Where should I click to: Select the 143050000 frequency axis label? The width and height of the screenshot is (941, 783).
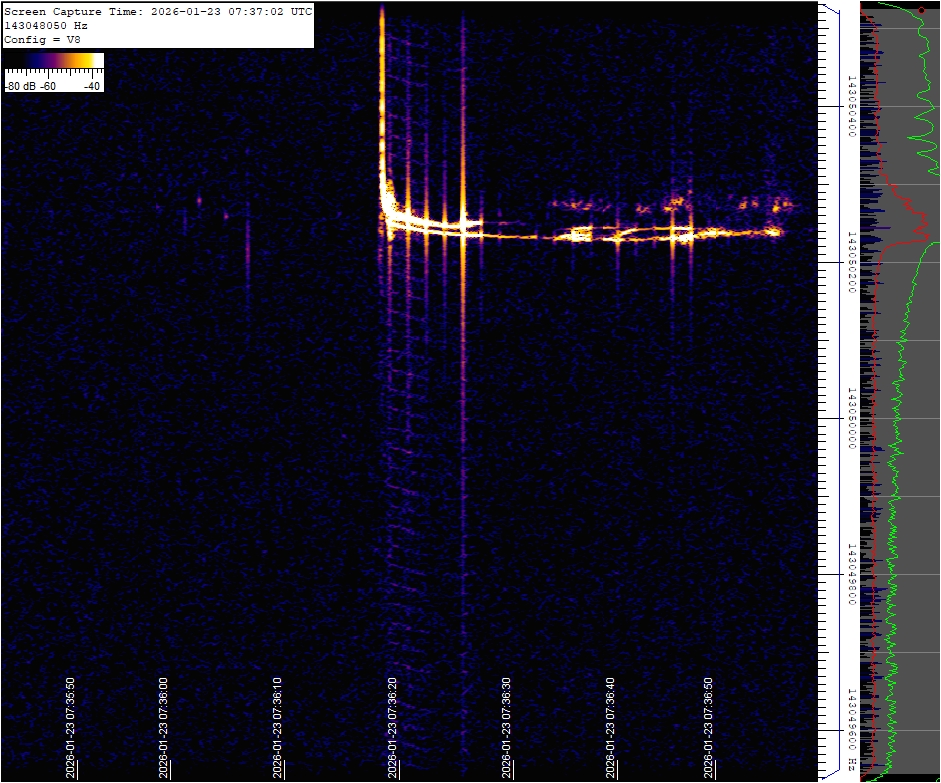[x=851, y=418]
